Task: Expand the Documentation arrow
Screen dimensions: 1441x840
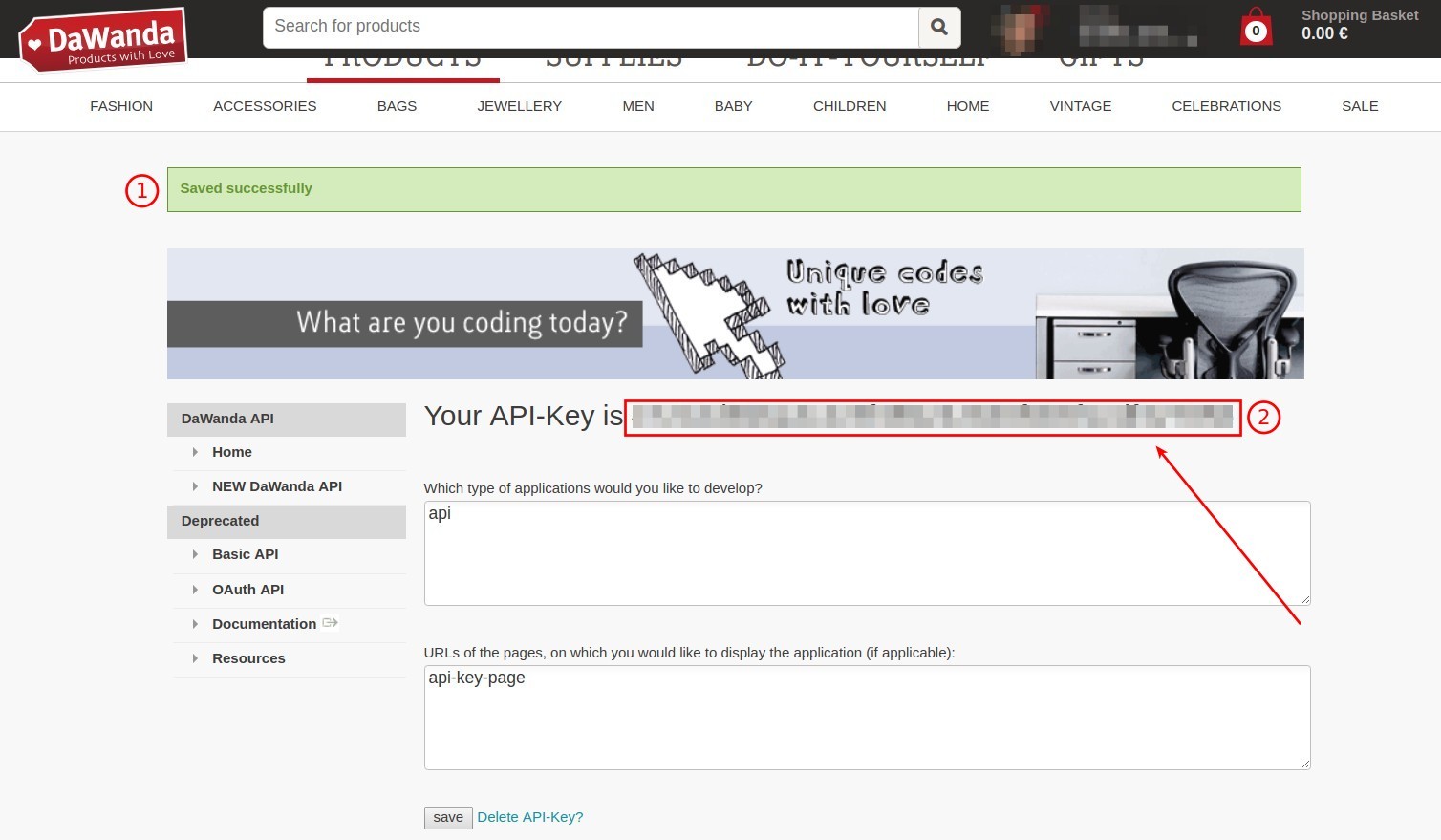Action: click(x=195, y=624)
